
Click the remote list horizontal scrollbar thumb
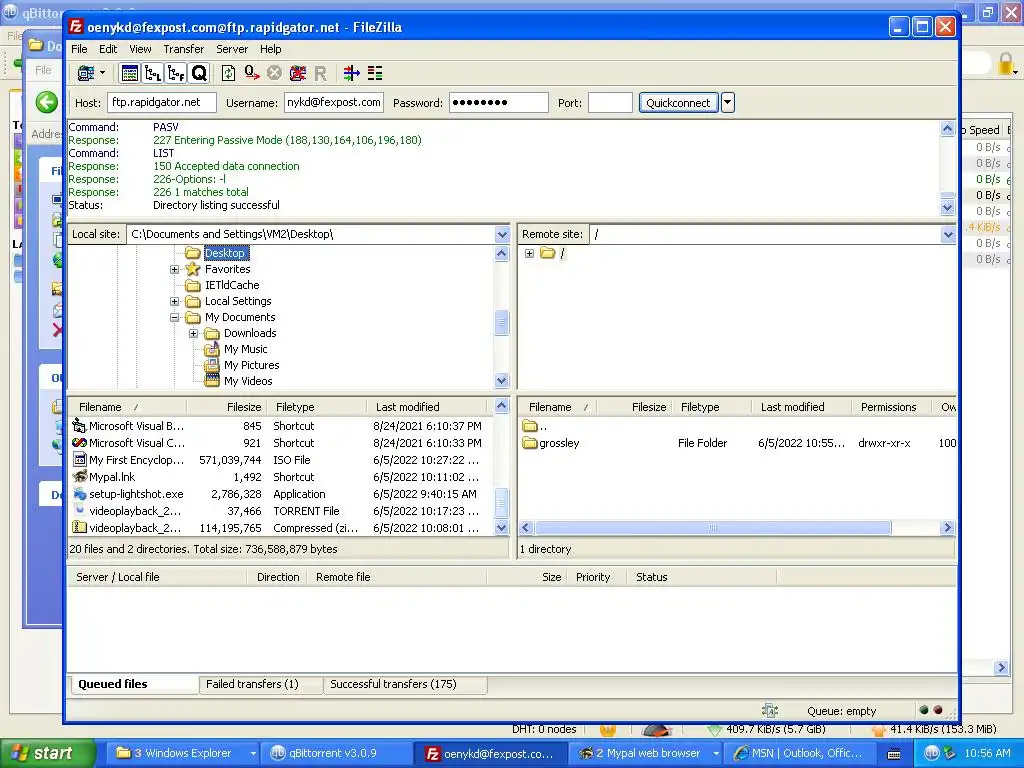712,528
